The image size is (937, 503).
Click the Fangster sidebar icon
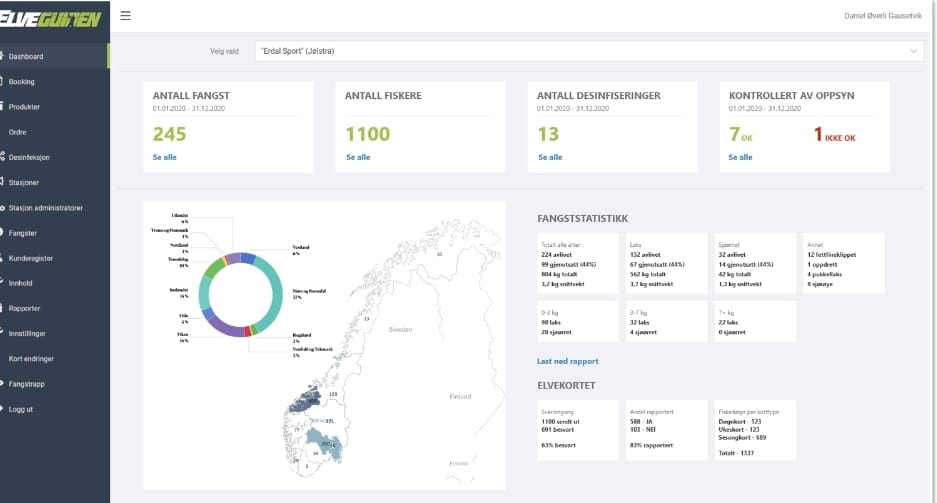pos(3,233)
